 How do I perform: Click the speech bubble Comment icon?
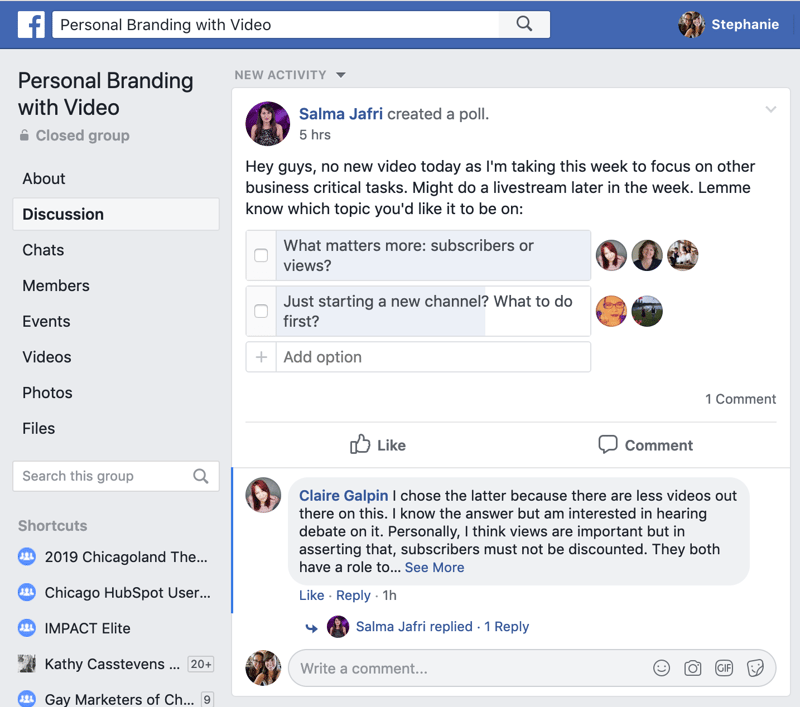[x=607, y=445]
